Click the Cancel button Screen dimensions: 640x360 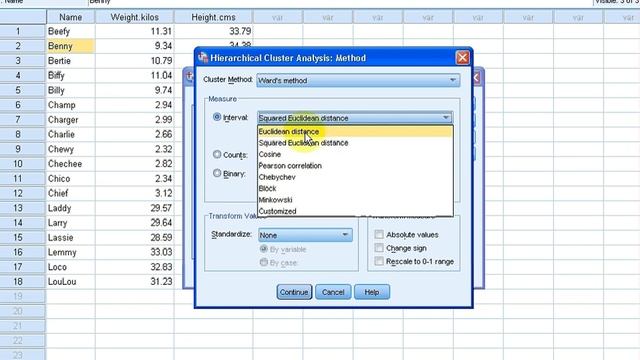[333, 292]
